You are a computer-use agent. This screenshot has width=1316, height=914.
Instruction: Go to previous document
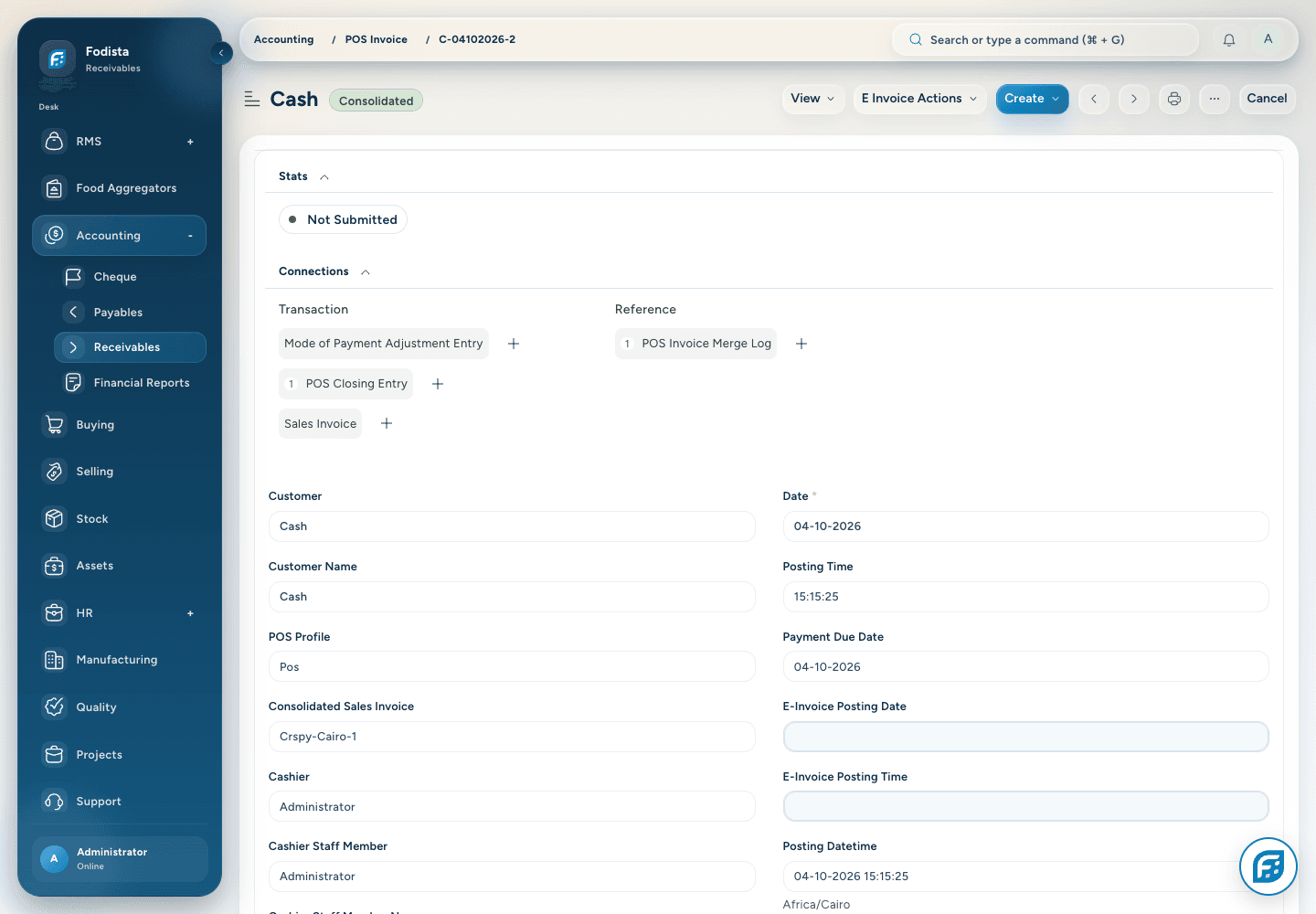[x=1094, y=99]
